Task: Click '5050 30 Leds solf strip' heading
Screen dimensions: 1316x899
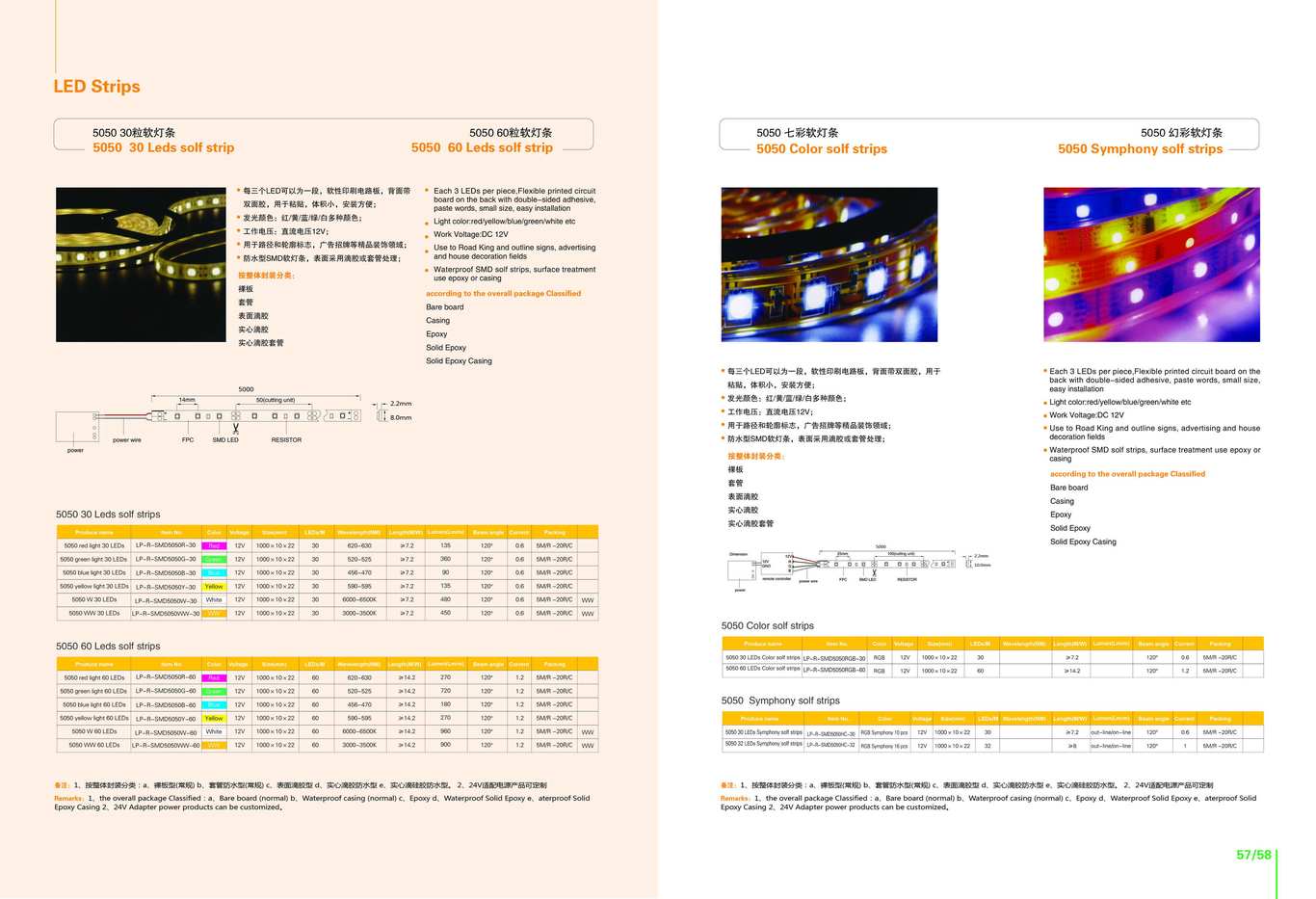Action: [164, 147]
